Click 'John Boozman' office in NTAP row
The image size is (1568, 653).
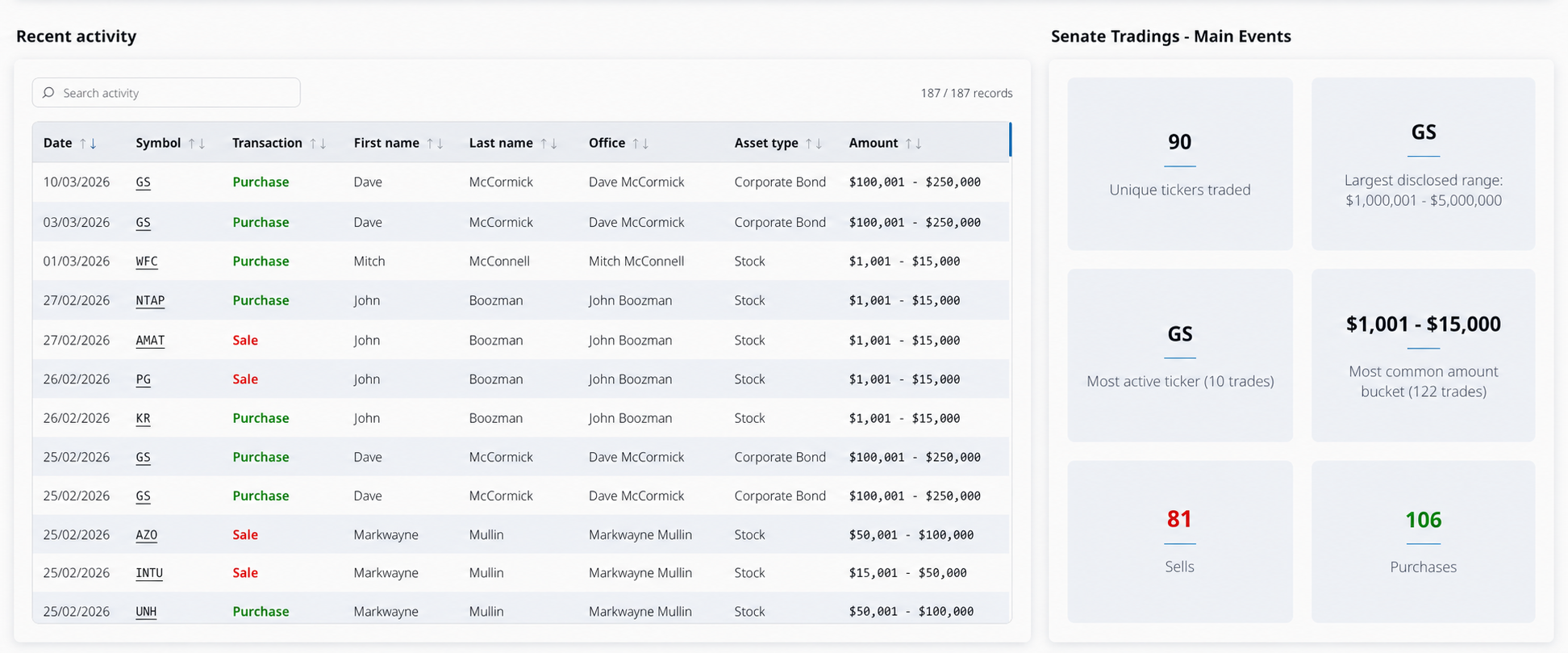click(x=630, y=300)
